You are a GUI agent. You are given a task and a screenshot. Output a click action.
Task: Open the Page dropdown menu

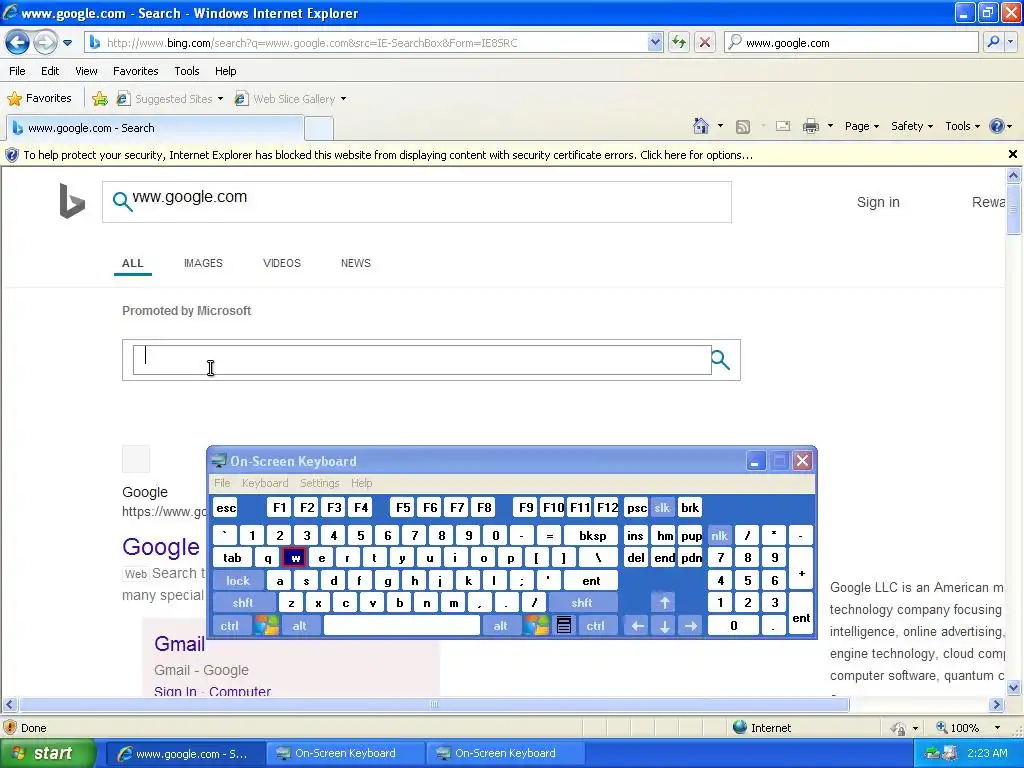pyautogui.click(x=861, y=126)
